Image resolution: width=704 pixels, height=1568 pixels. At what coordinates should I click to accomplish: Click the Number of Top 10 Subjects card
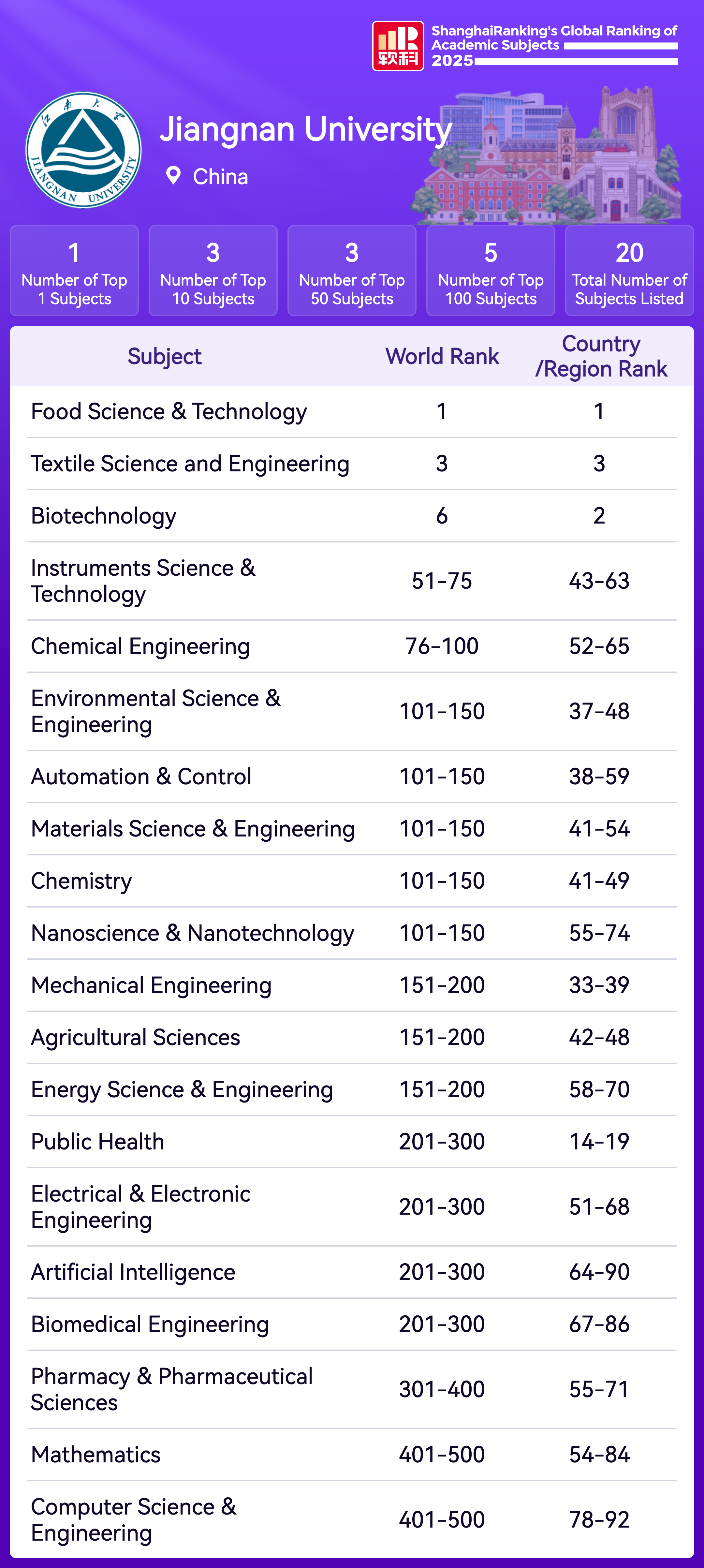click(213, 270)
